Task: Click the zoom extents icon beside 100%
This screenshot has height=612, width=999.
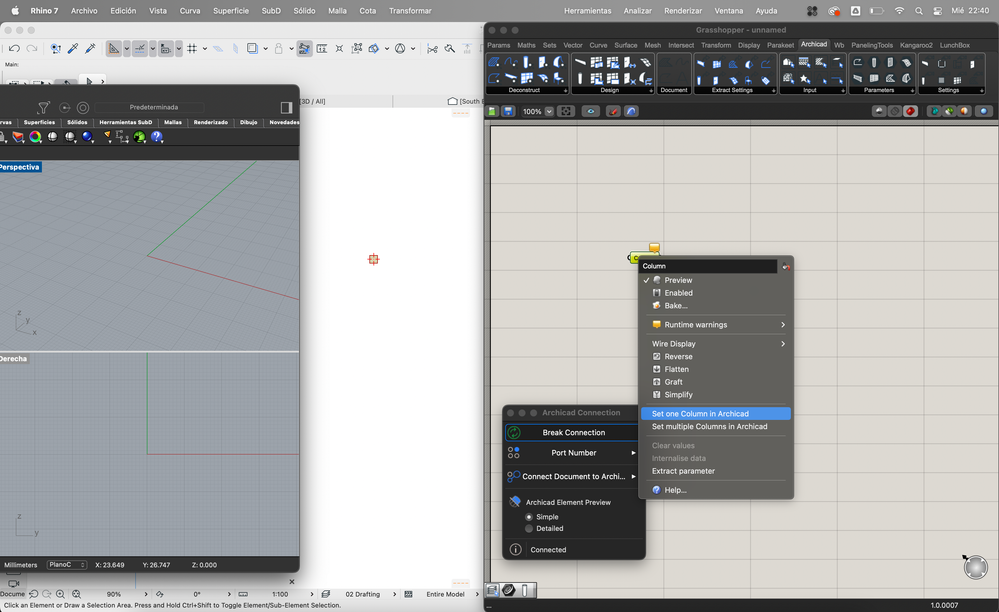Action: [x=565, y=111]
